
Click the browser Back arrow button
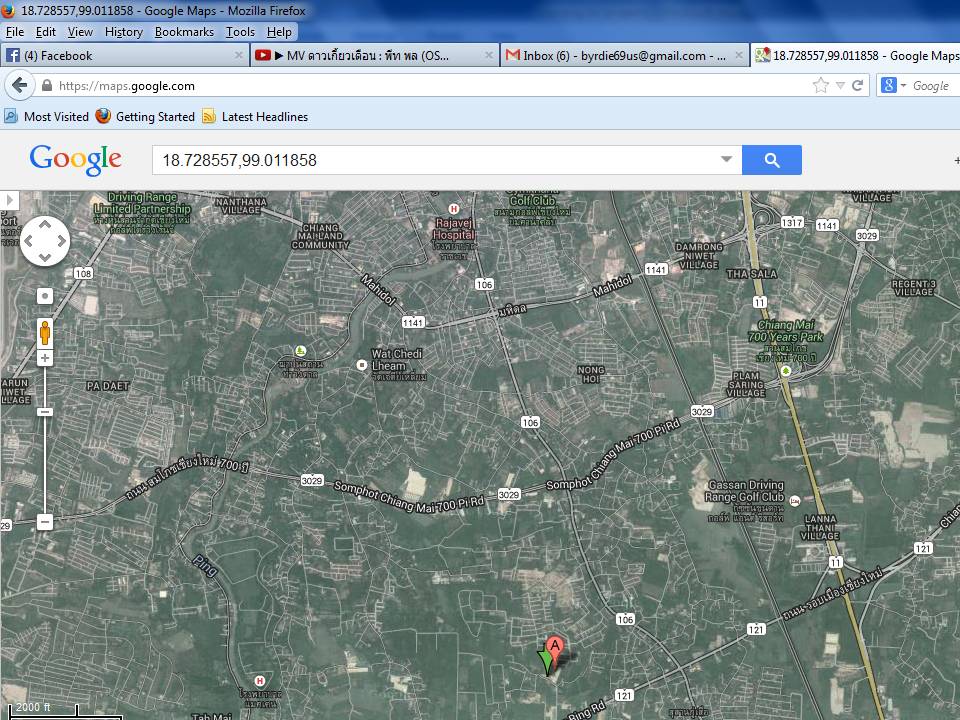click(20, 85)
